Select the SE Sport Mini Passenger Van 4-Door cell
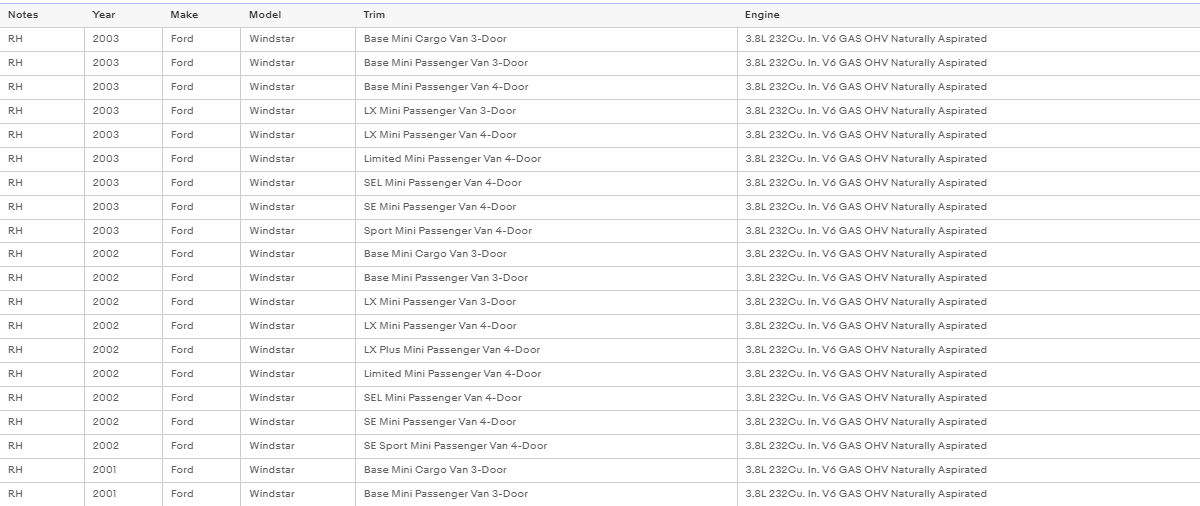The image size is (1200, 506). click(547, 446)
